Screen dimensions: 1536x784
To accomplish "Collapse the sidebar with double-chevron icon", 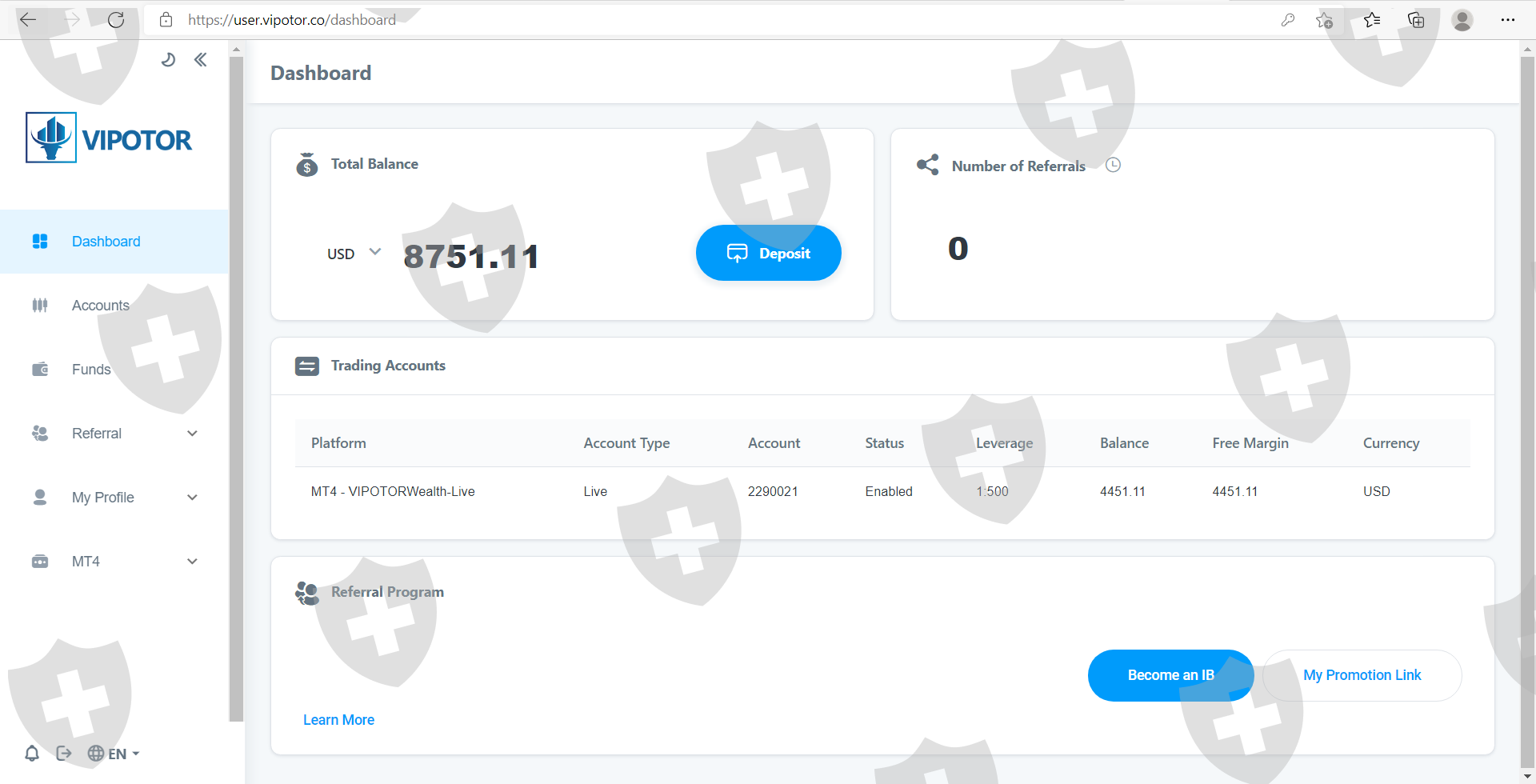I will point(200,60).
